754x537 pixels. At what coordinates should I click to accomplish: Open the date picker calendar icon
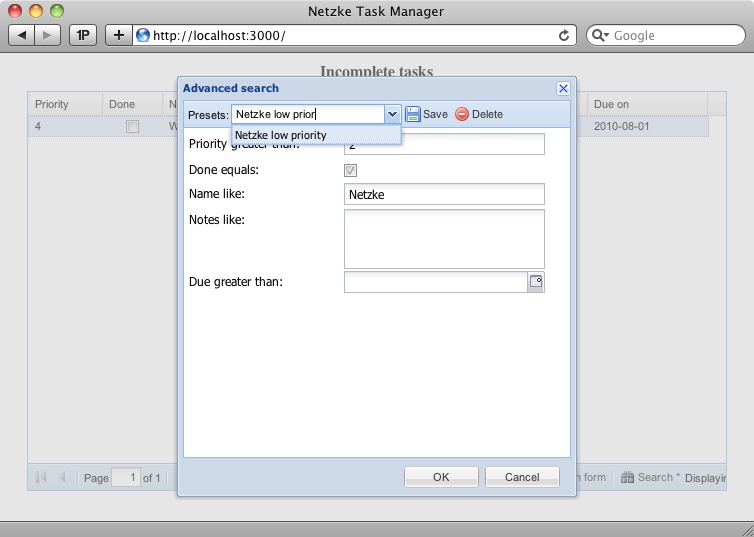(536, 282)
